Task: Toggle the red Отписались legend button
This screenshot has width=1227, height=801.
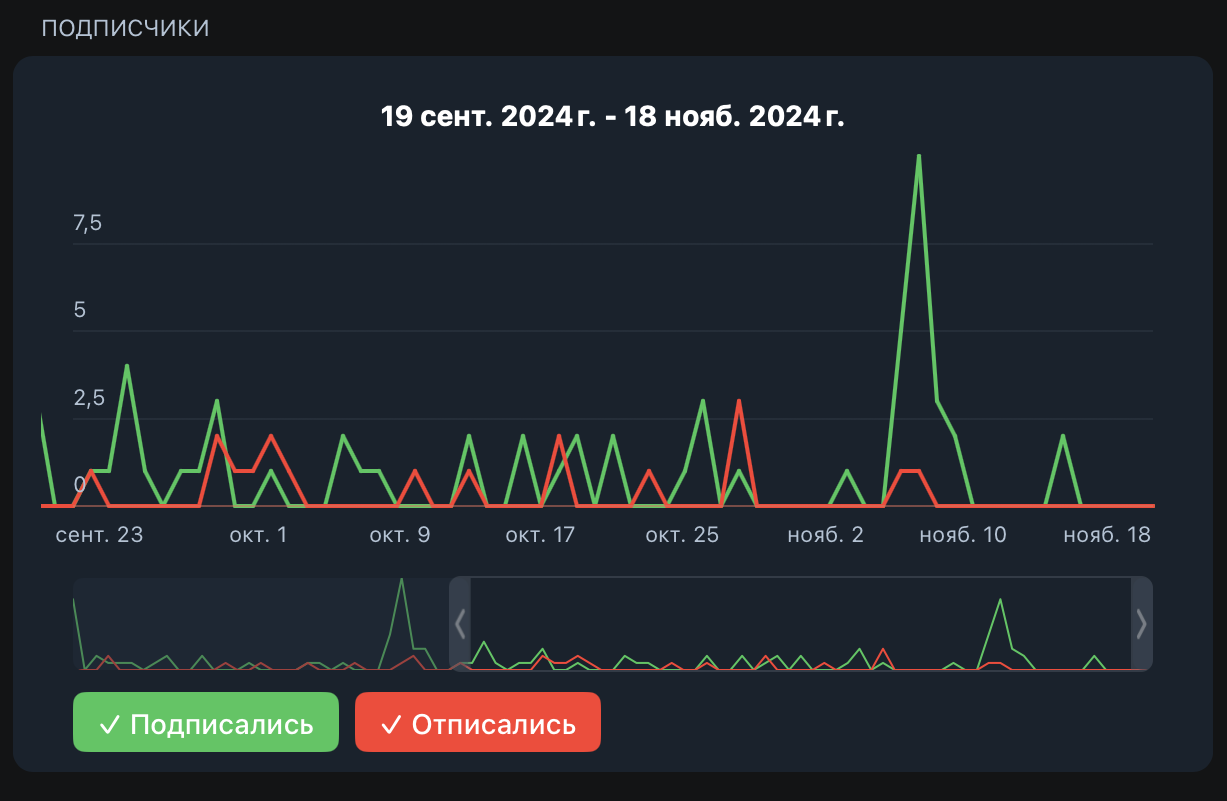Action: (477, 721)
